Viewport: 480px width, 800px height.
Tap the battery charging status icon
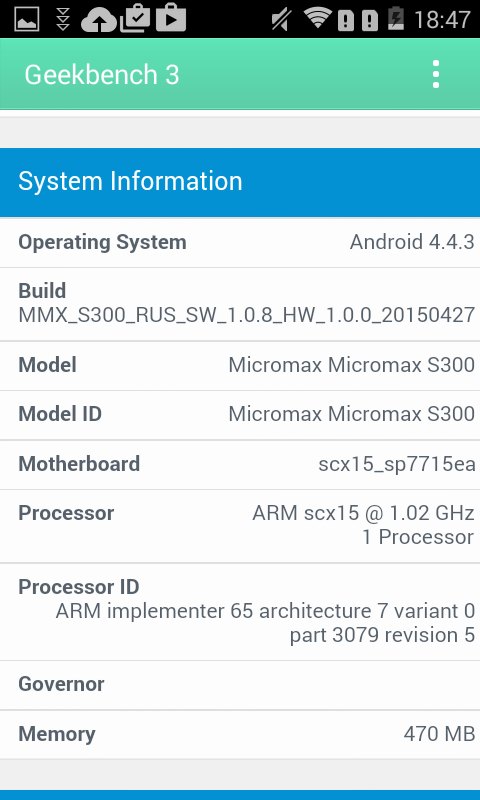click(396, 19)
